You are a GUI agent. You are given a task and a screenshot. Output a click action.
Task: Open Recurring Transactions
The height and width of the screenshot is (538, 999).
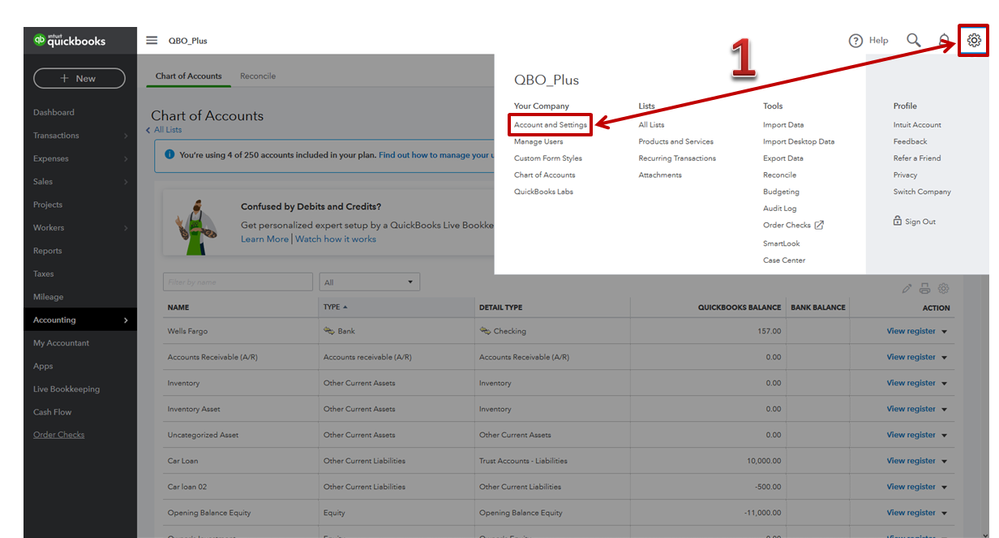click(677, 158)
